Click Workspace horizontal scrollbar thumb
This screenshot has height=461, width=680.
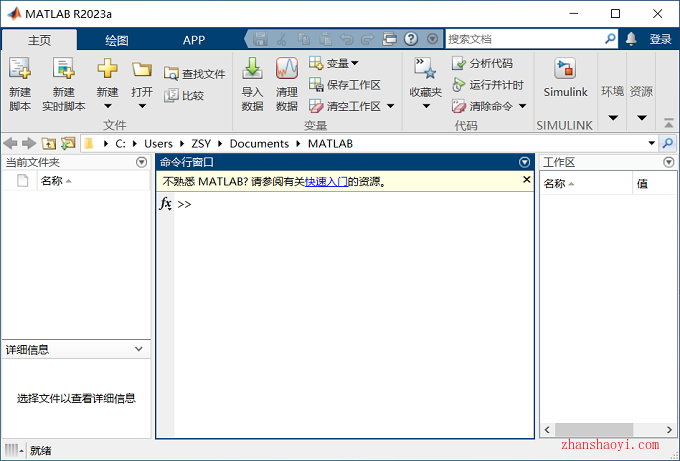pos(594,430)
